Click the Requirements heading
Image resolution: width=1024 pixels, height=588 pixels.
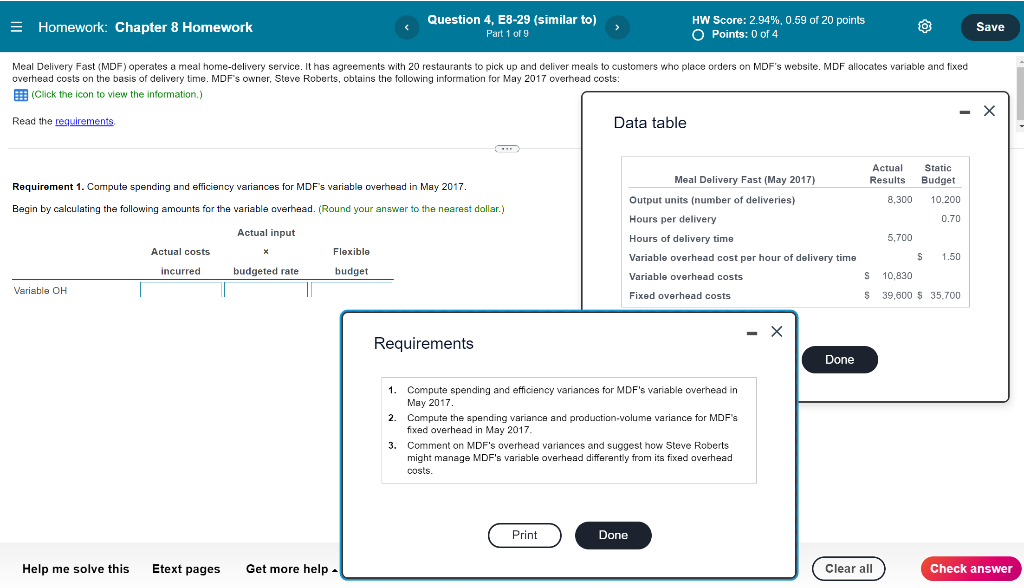coord(423,344)
